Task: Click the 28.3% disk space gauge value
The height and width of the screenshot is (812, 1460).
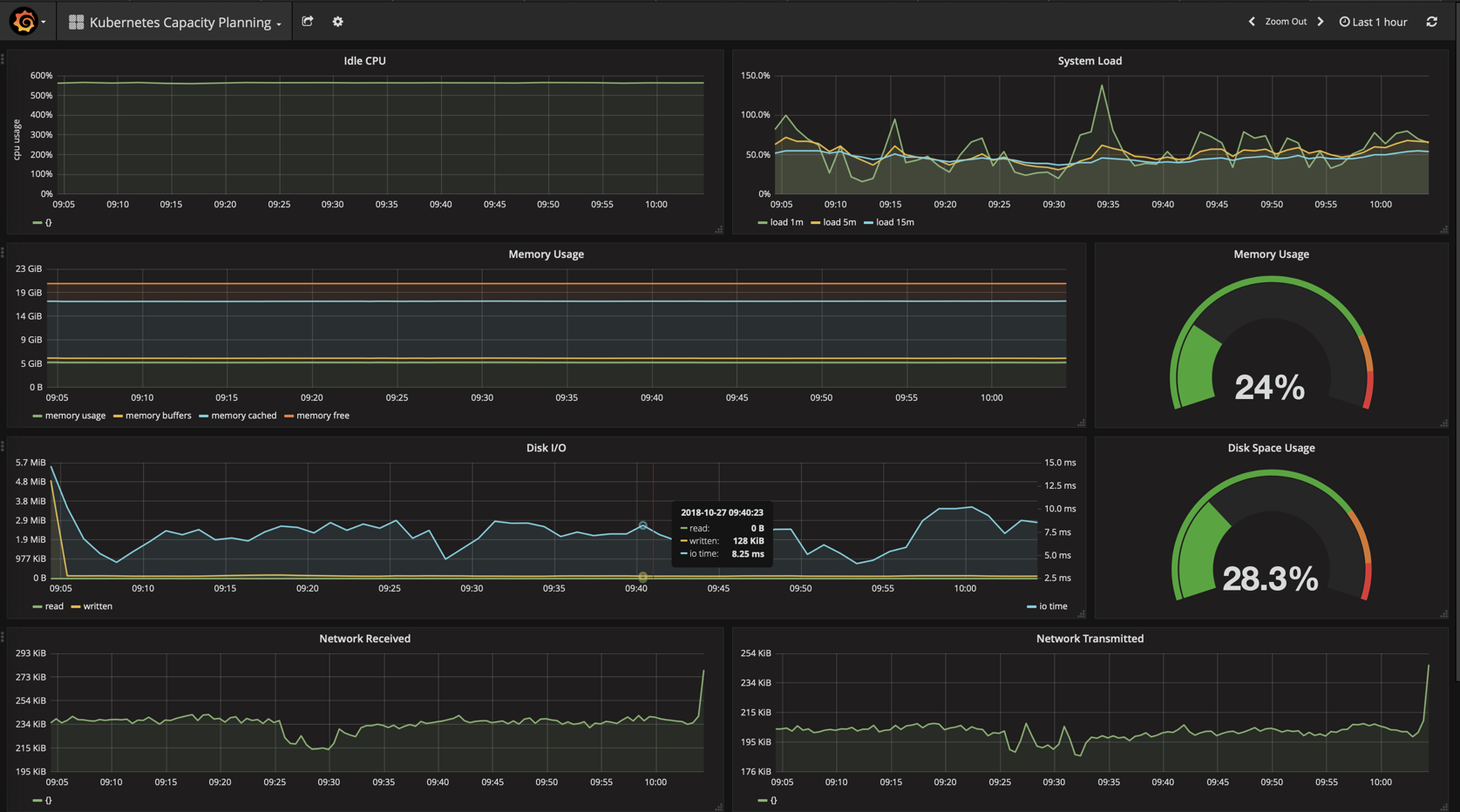Action: point(1270,579)
